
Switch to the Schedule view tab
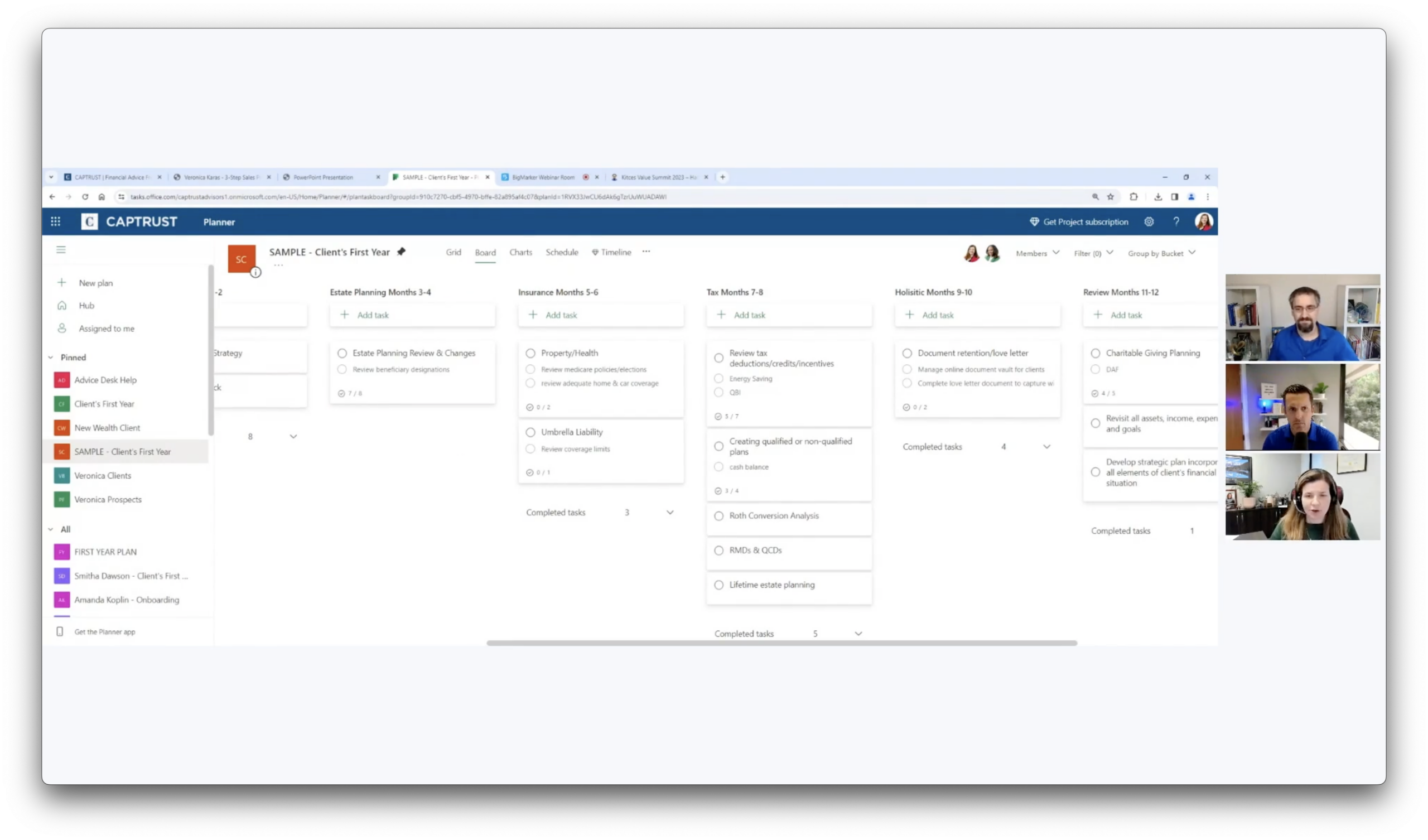(x=562, y=252)
